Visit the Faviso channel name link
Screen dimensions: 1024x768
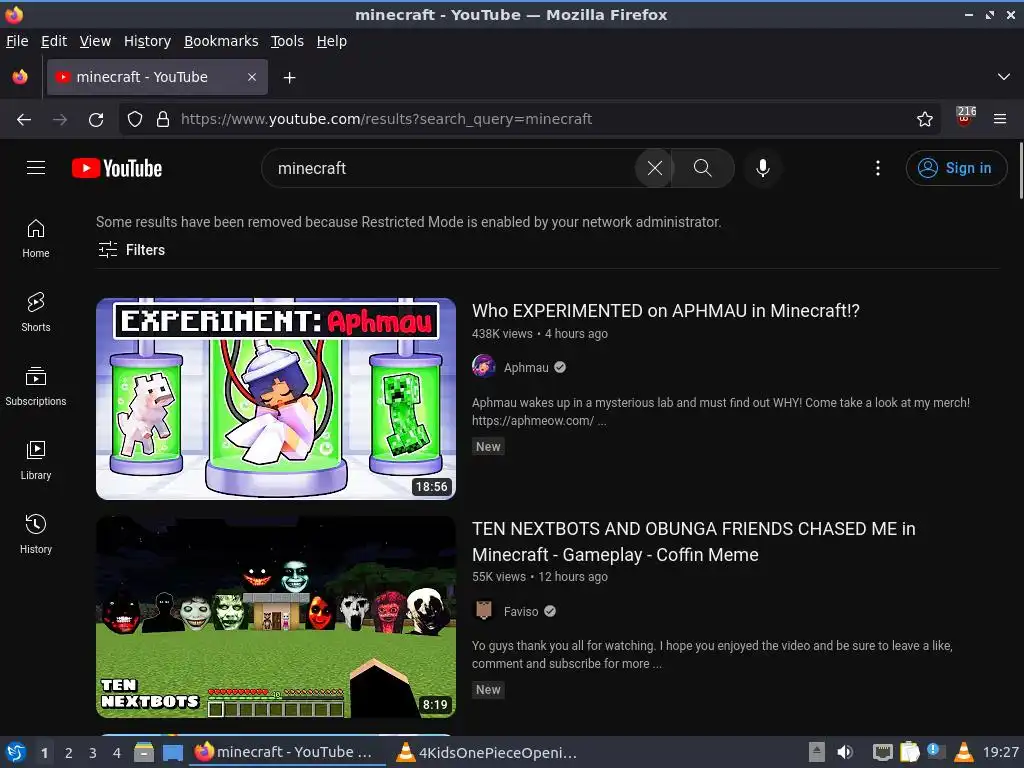tap(520, 612)
